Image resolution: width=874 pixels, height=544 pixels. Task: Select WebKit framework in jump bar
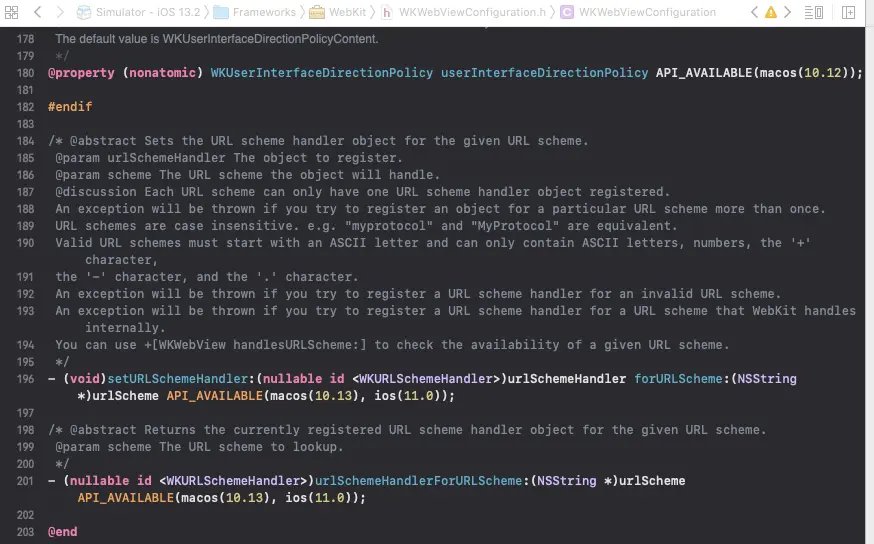347,12
